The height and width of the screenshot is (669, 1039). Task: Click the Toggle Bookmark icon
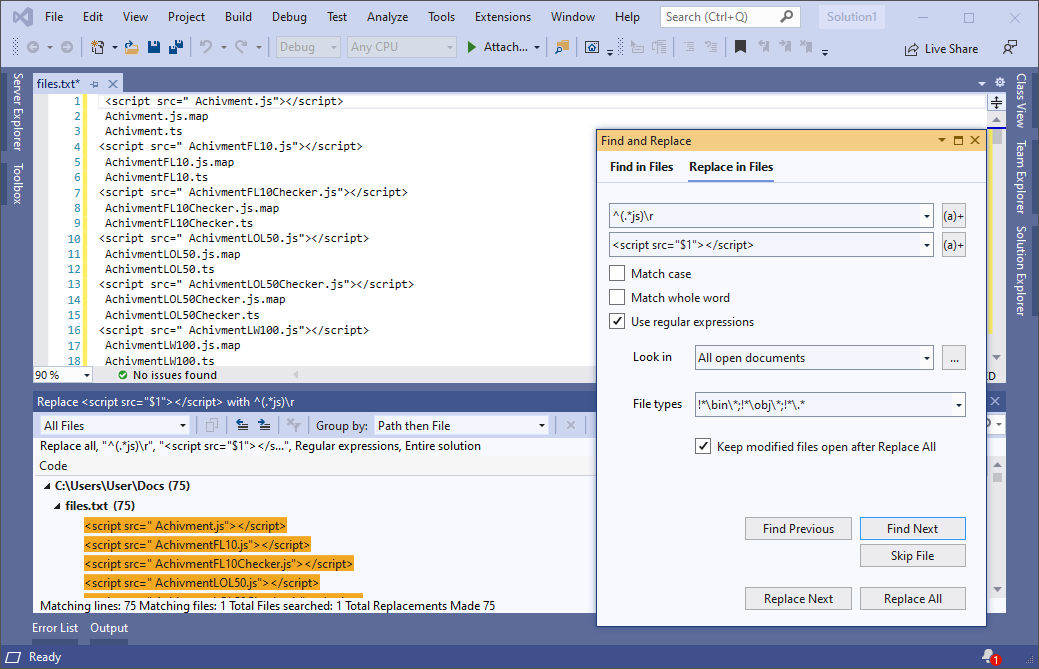click(741, 47)
